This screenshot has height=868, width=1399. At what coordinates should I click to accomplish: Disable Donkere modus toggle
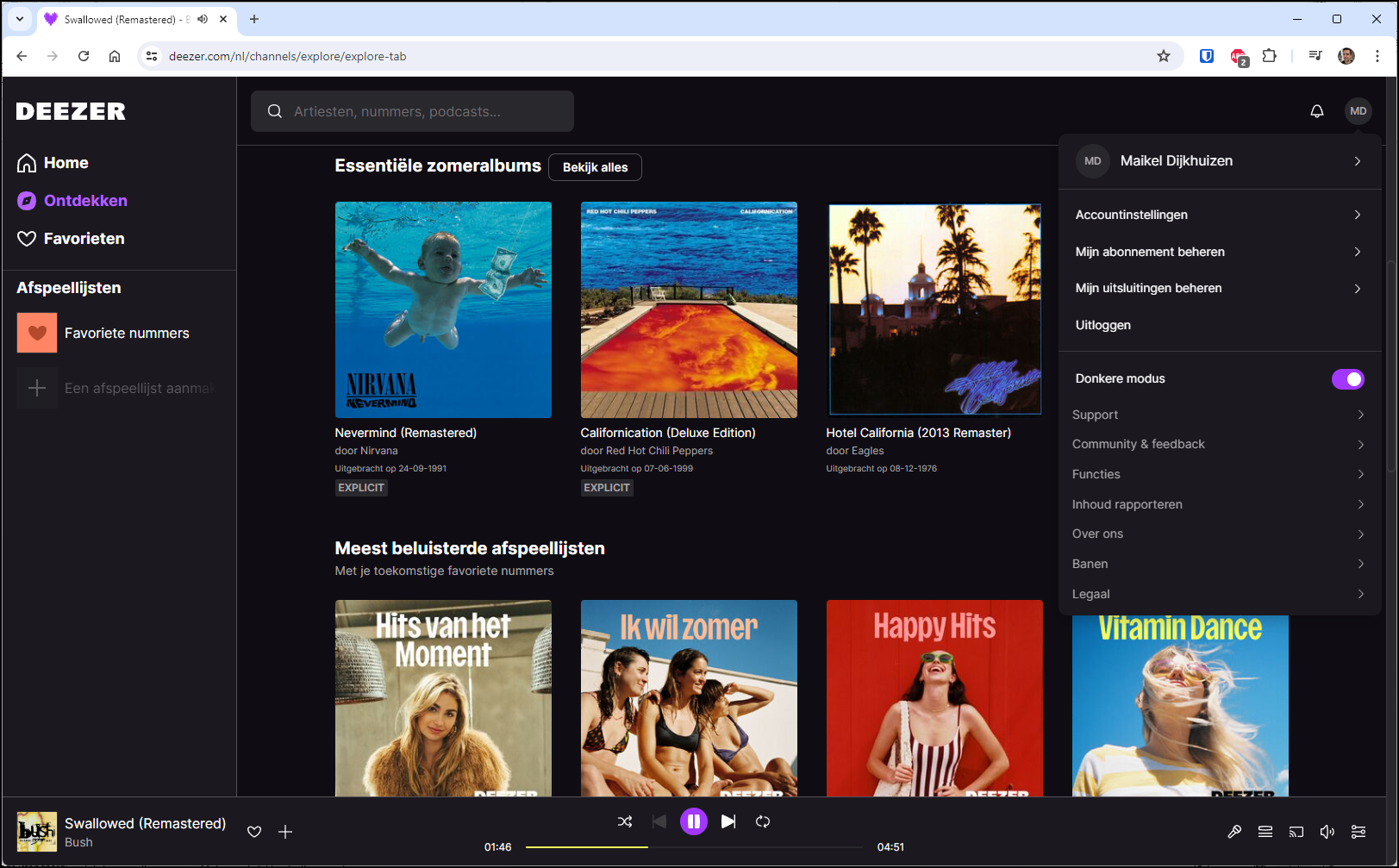tap(1348, 379)
